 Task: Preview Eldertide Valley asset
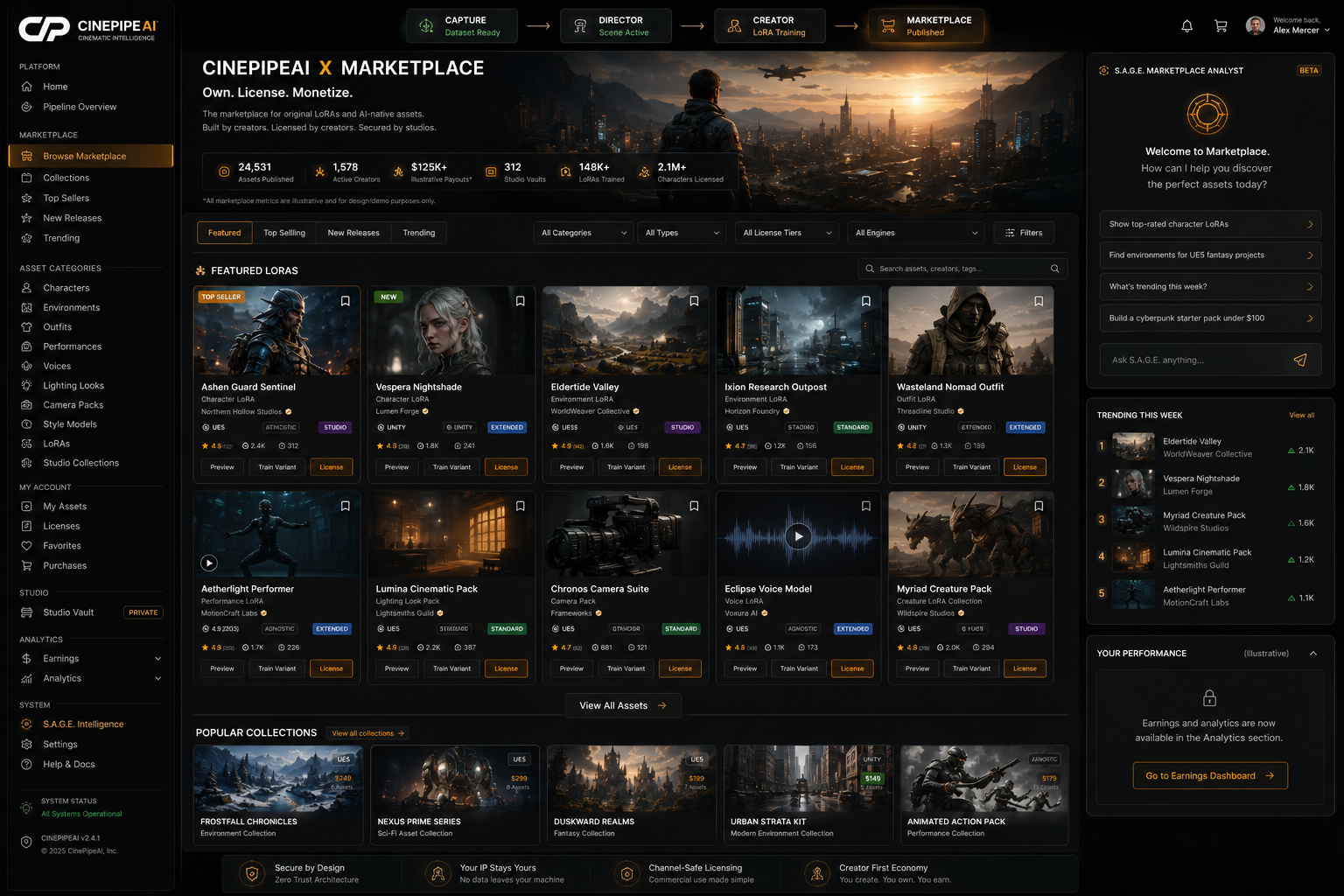click(x=571, y=467)
